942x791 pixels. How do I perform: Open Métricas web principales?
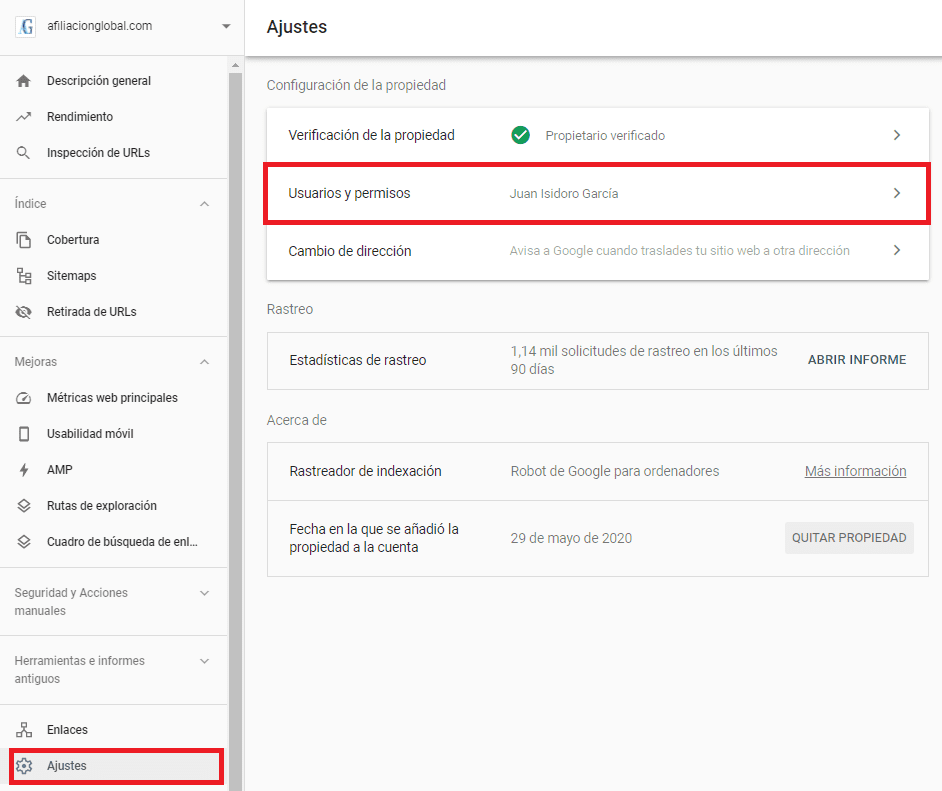pyautogui.click(x=114, y=398)
